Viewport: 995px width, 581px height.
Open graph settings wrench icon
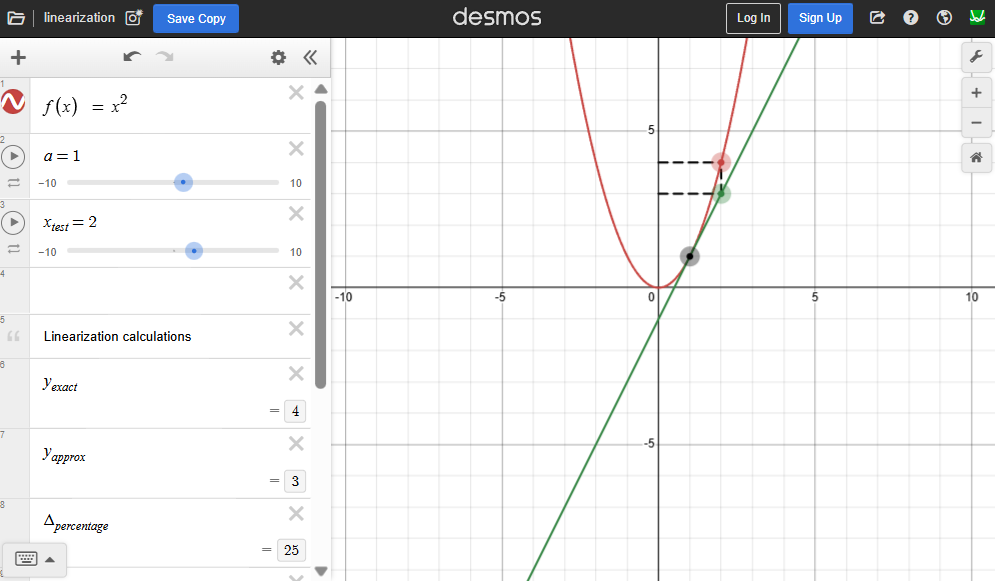[x=976, y=57]
